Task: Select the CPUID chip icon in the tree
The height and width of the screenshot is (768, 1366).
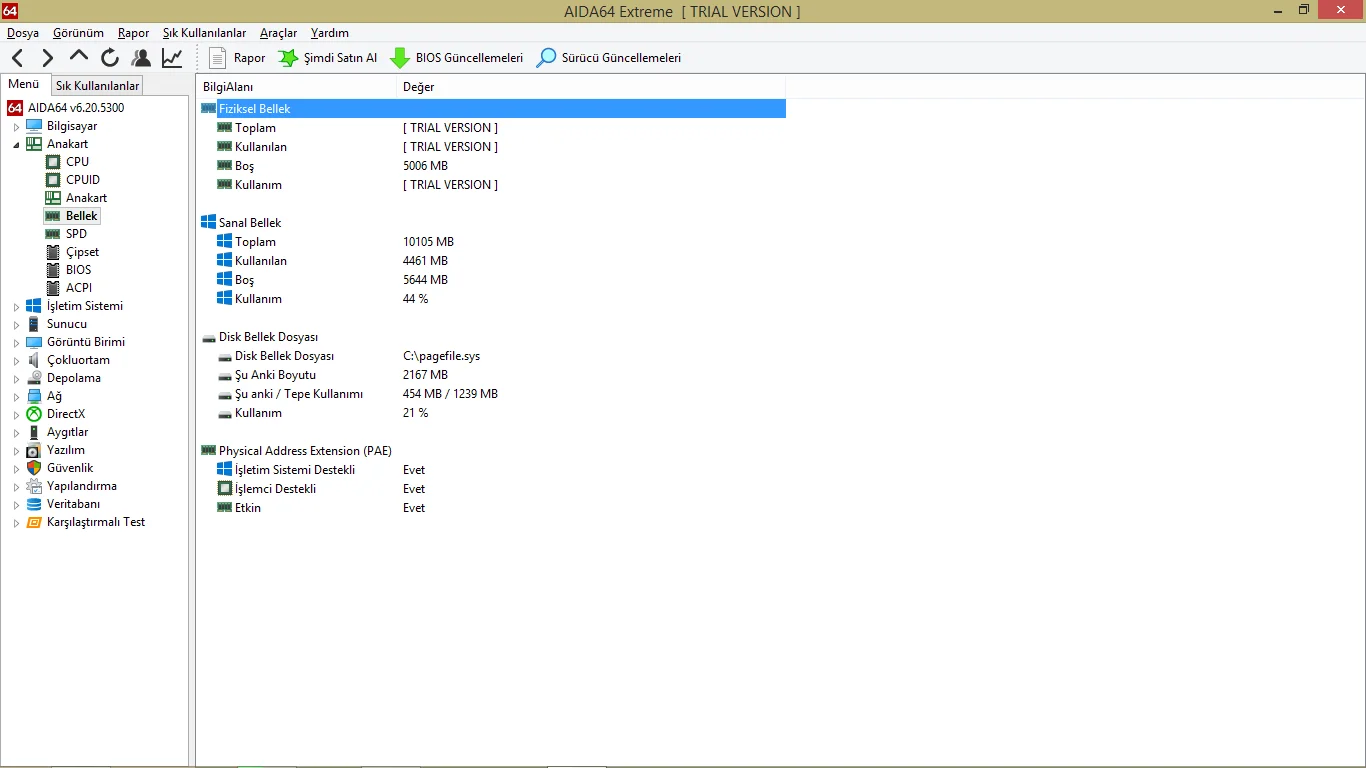Action: point(54,180)
